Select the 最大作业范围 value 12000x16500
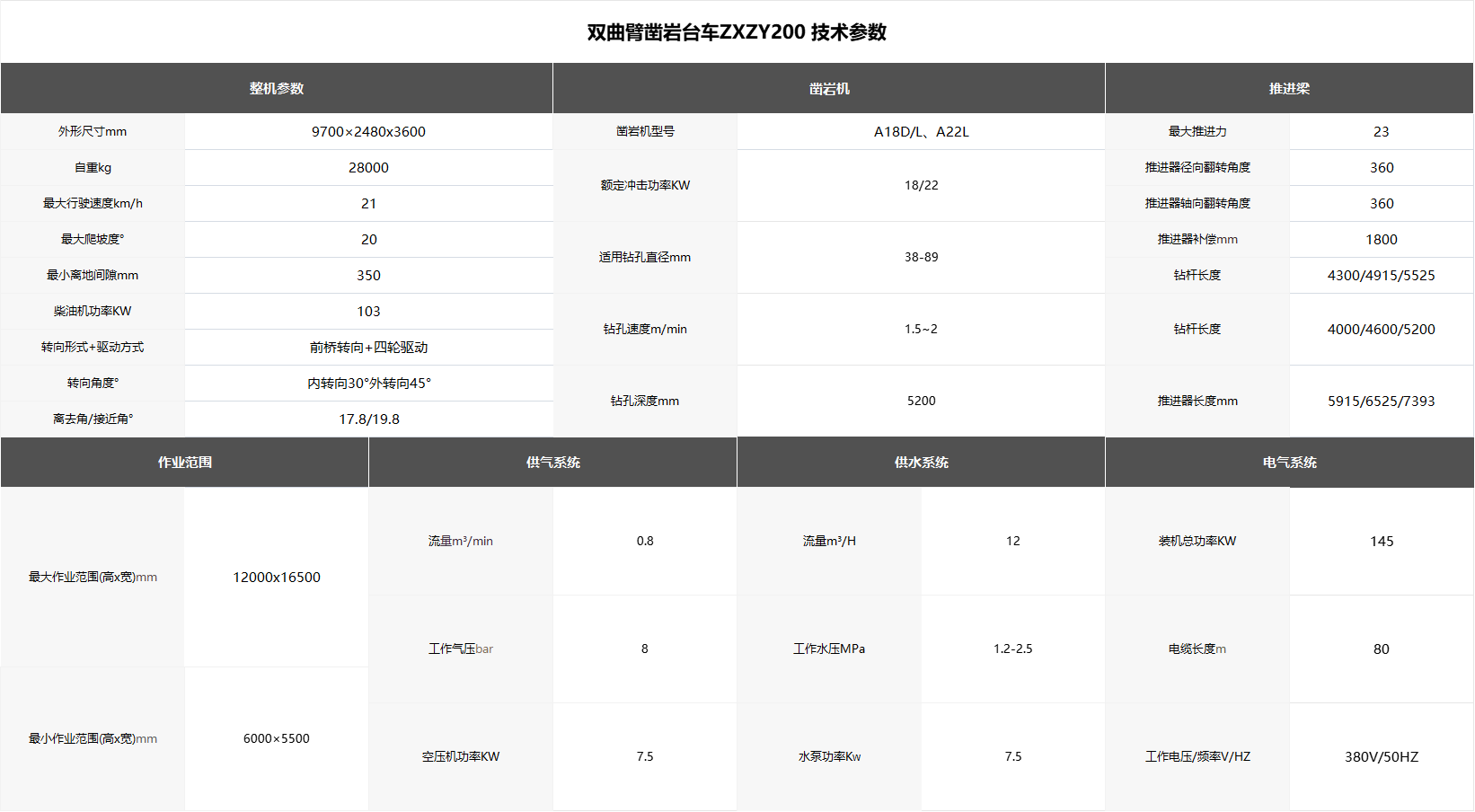The width and height of the screenshot is (1475, 812). (x=276, y=577)
